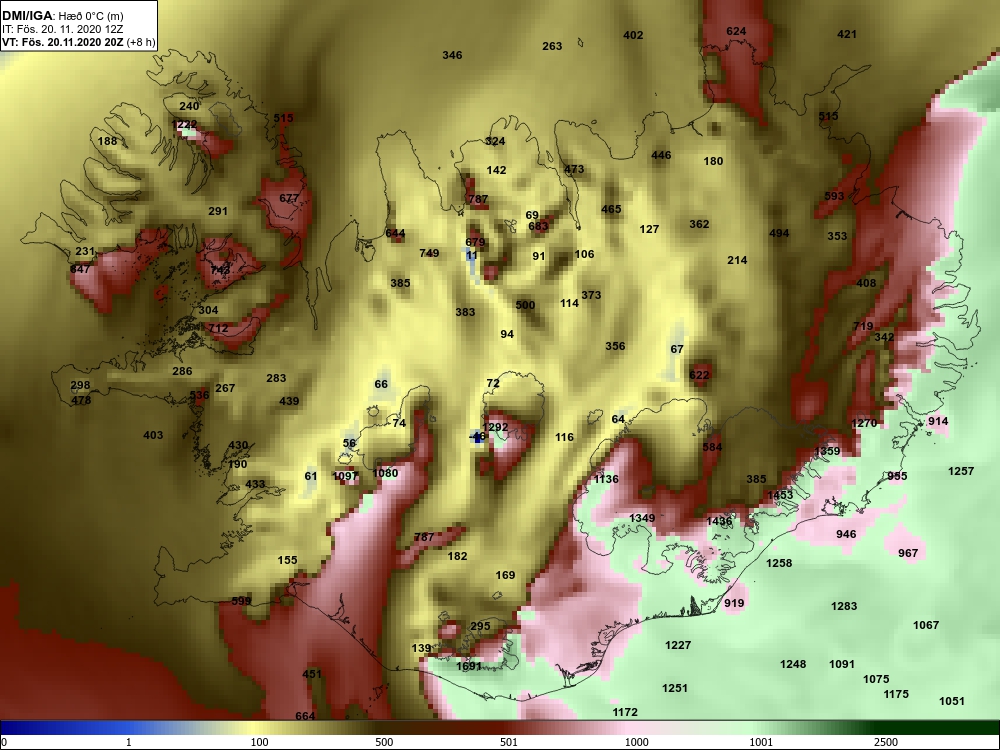Click the map value '683'
Image resolution: width=1000 pixels, height=750 pixels.
click(538, 226)
